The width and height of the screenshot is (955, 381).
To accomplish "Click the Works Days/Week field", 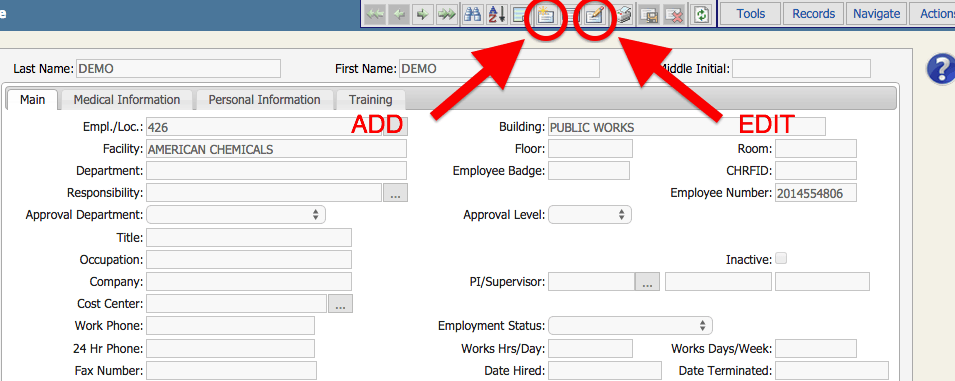I will [x=816, y=348].
